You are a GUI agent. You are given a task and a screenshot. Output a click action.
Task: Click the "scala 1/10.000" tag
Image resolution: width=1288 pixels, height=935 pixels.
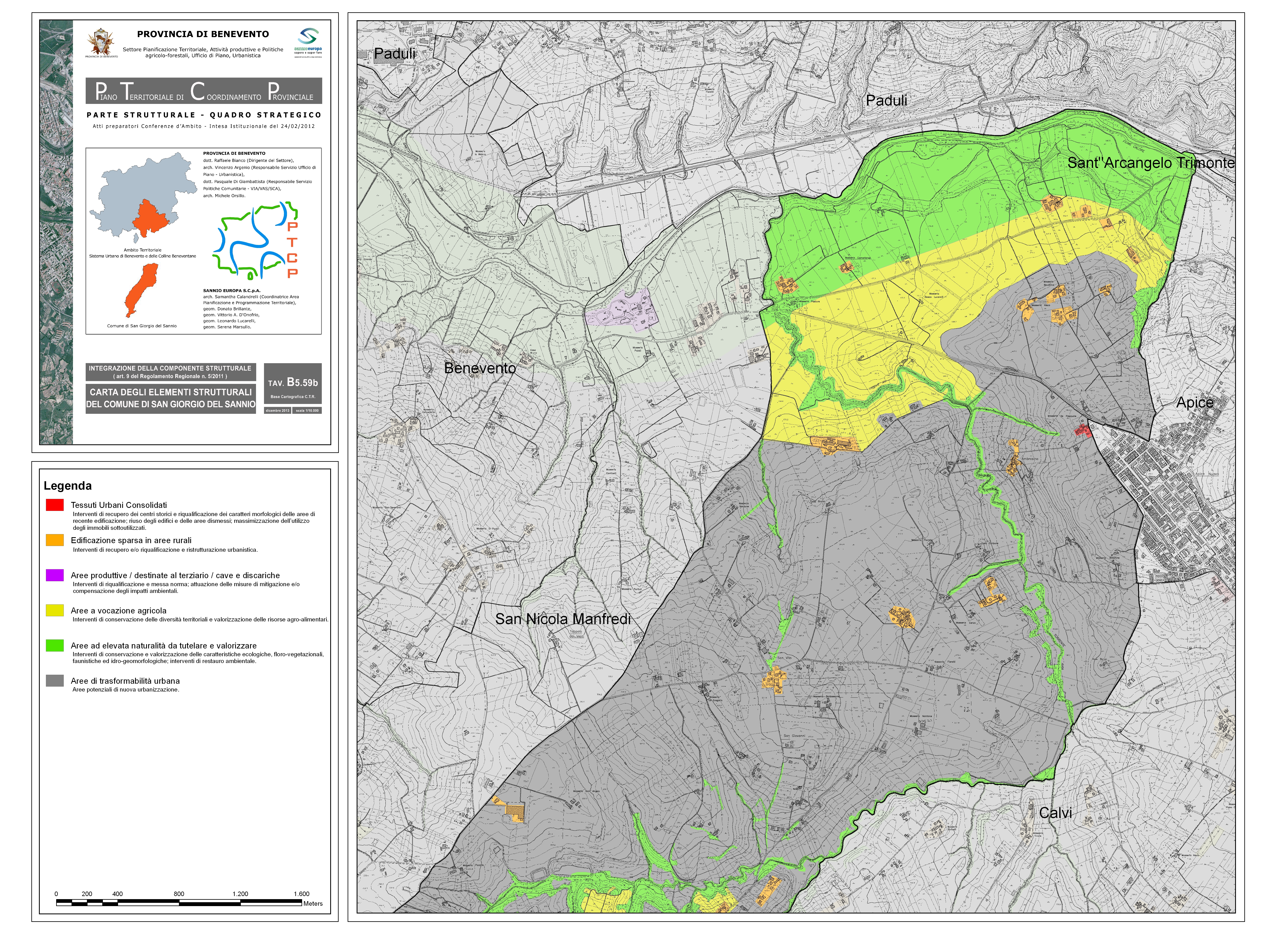coord(307,411)
